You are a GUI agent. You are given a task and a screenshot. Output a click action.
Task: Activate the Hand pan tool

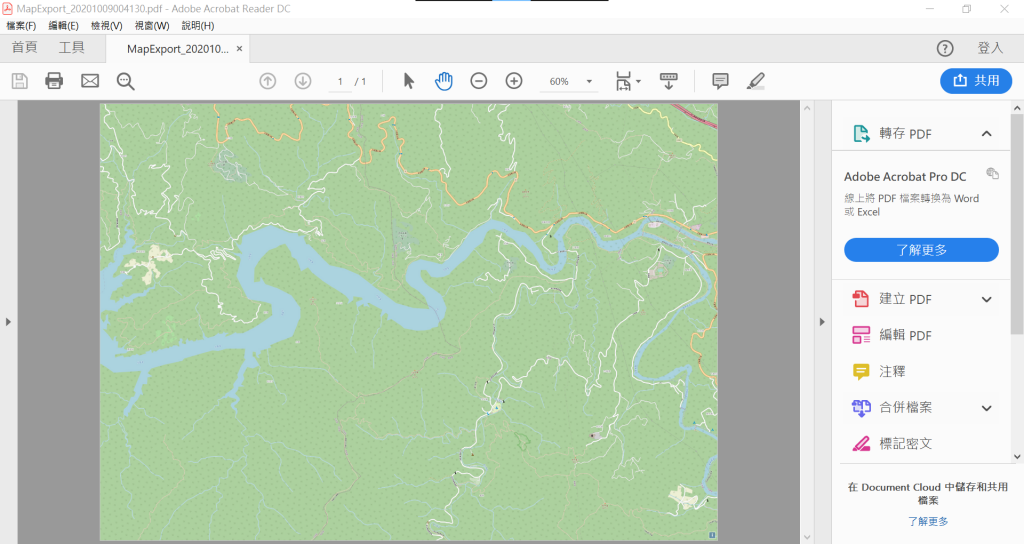[444, 81]
